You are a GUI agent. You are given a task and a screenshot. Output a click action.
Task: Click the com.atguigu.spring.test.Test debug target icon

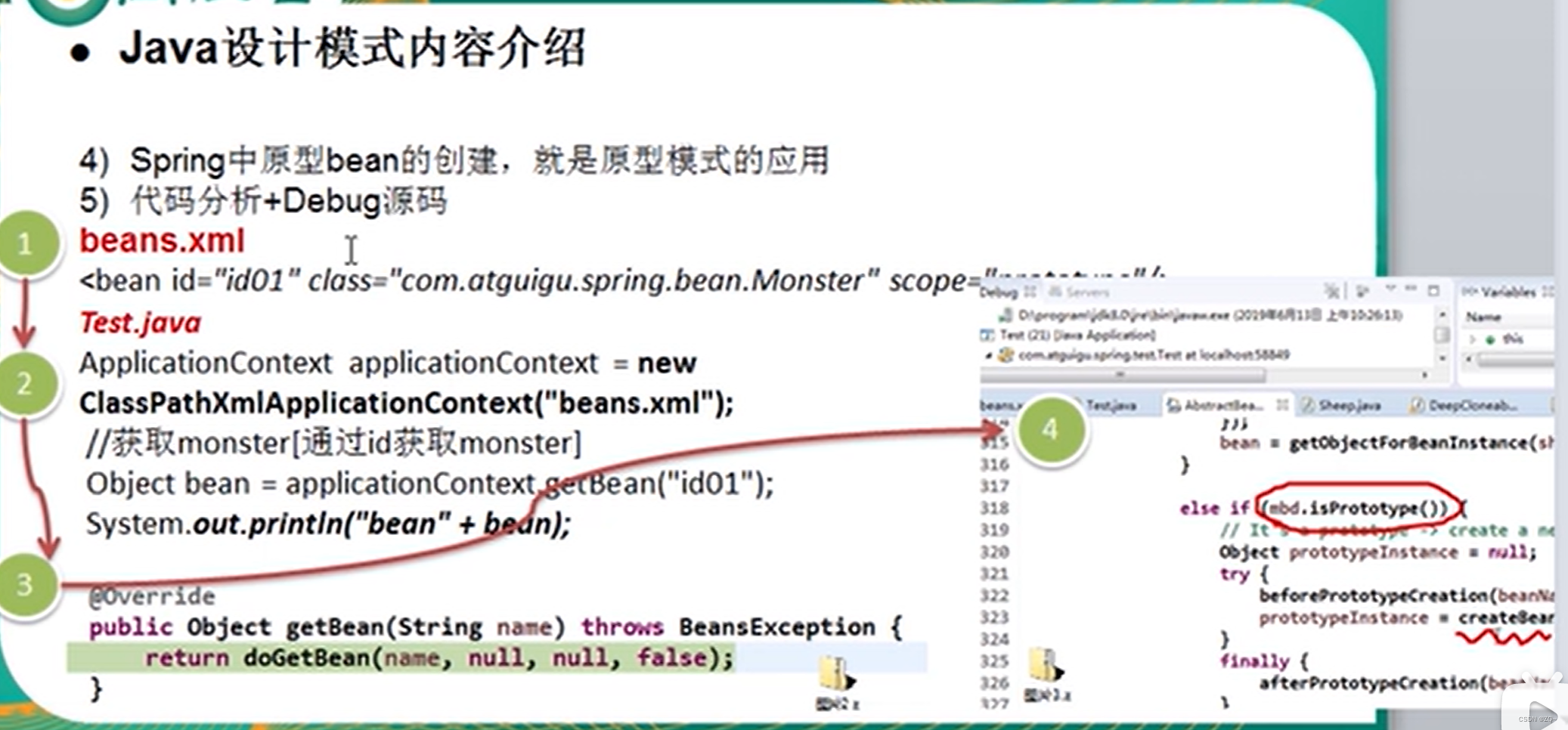1006,354
